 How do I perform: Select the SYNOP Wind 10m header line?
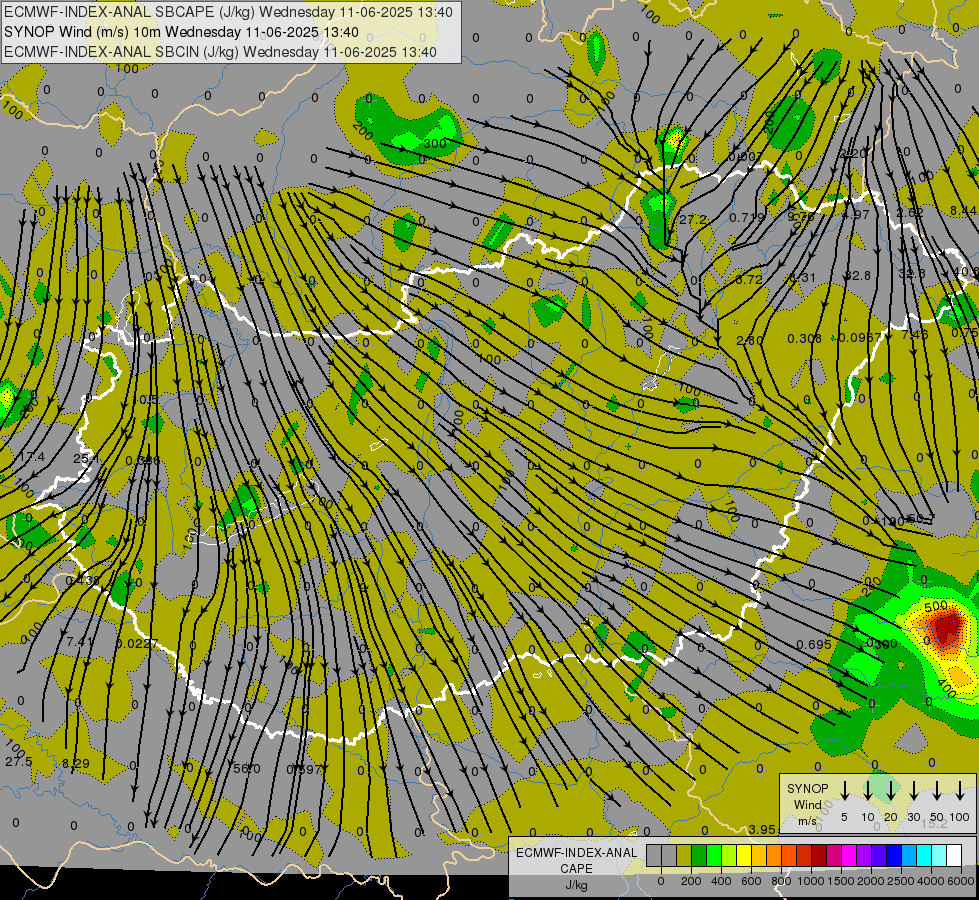click(x=181, y=32)
